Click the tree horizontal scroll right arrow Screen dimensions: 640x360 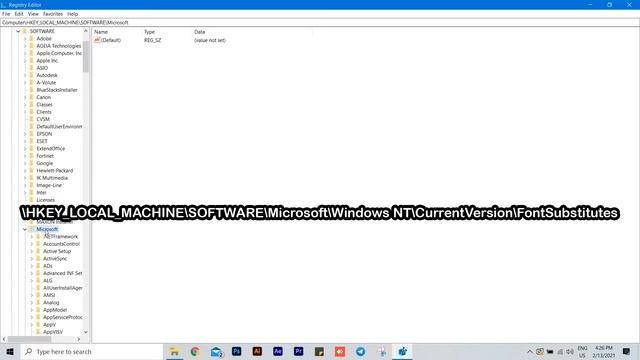79,339
